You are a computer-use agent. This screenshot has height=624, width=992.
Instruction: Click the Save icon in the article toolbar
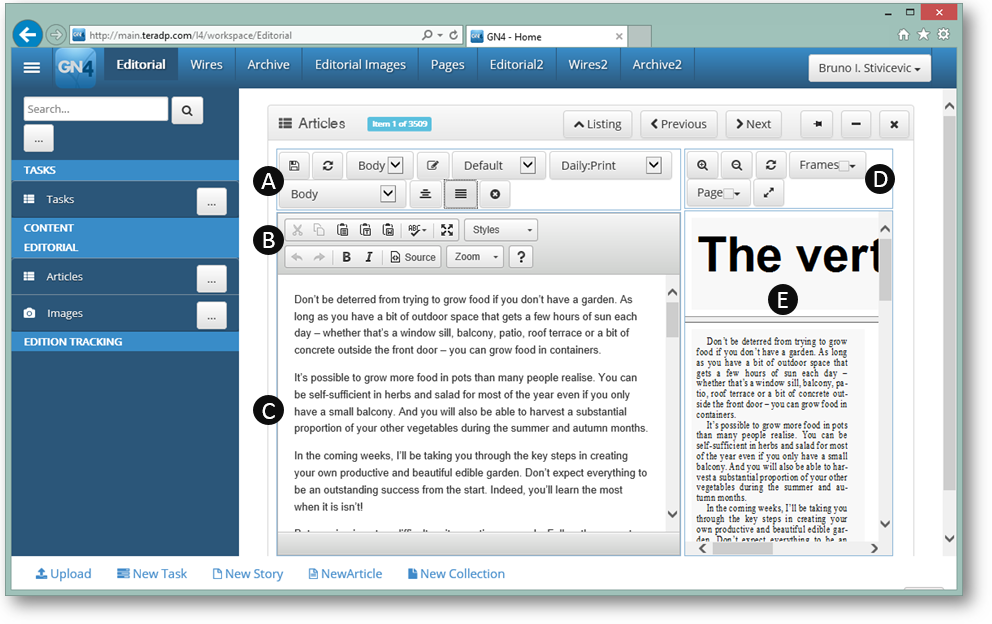click(x=294, y=165)
